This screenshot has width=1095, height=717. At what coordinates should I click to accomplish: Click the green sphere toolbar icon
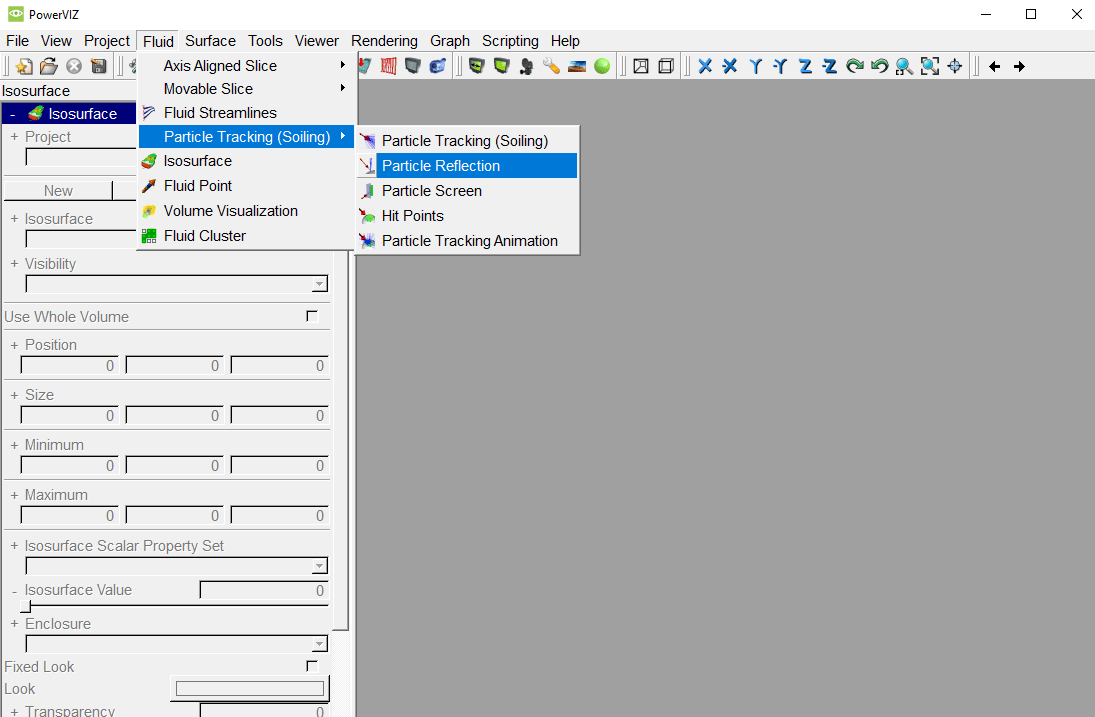602,66
